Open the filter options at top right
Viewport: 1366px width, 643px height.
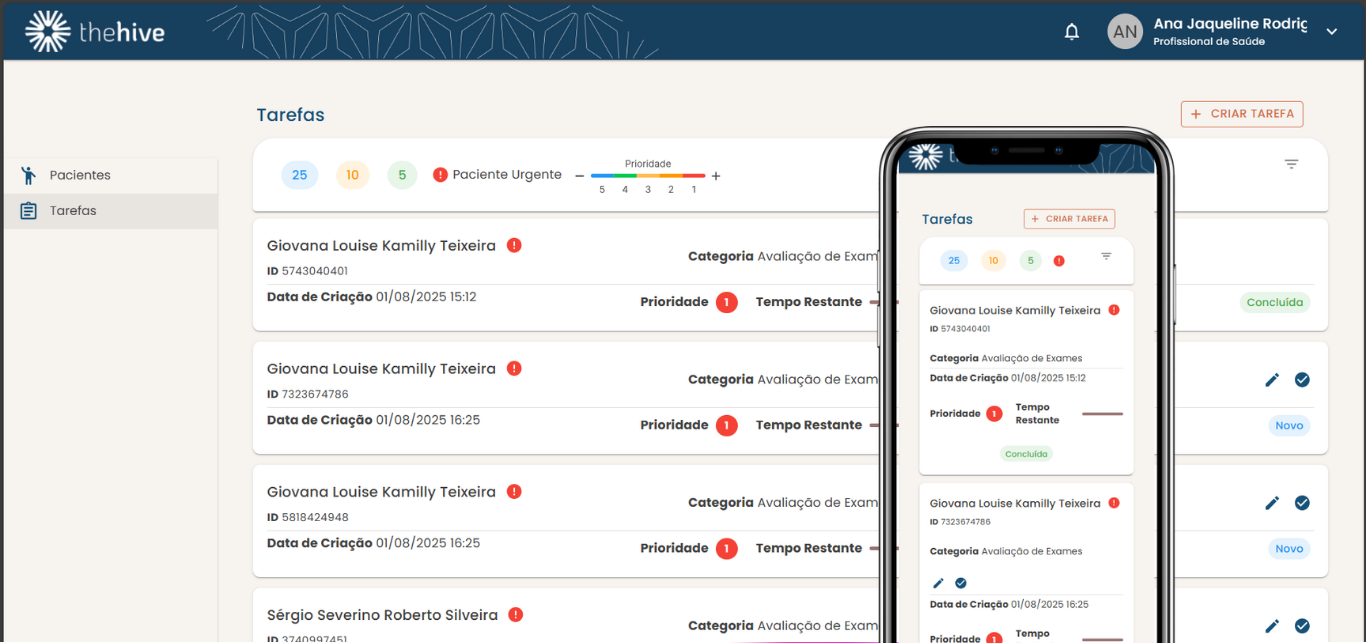coord(1291,162)
